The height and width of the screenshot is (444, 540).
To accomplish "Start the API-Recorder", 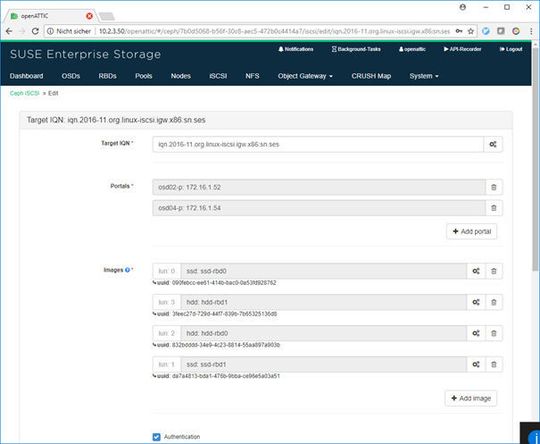I will [463, 49].
